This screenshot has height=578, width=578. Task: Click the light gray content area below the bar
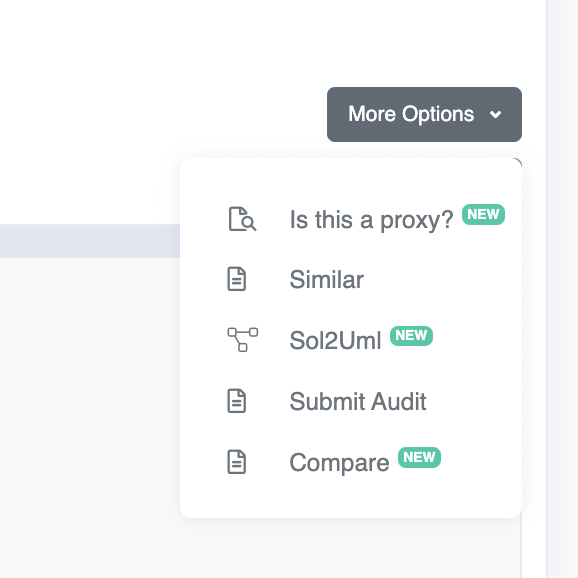tap(90, 417)
